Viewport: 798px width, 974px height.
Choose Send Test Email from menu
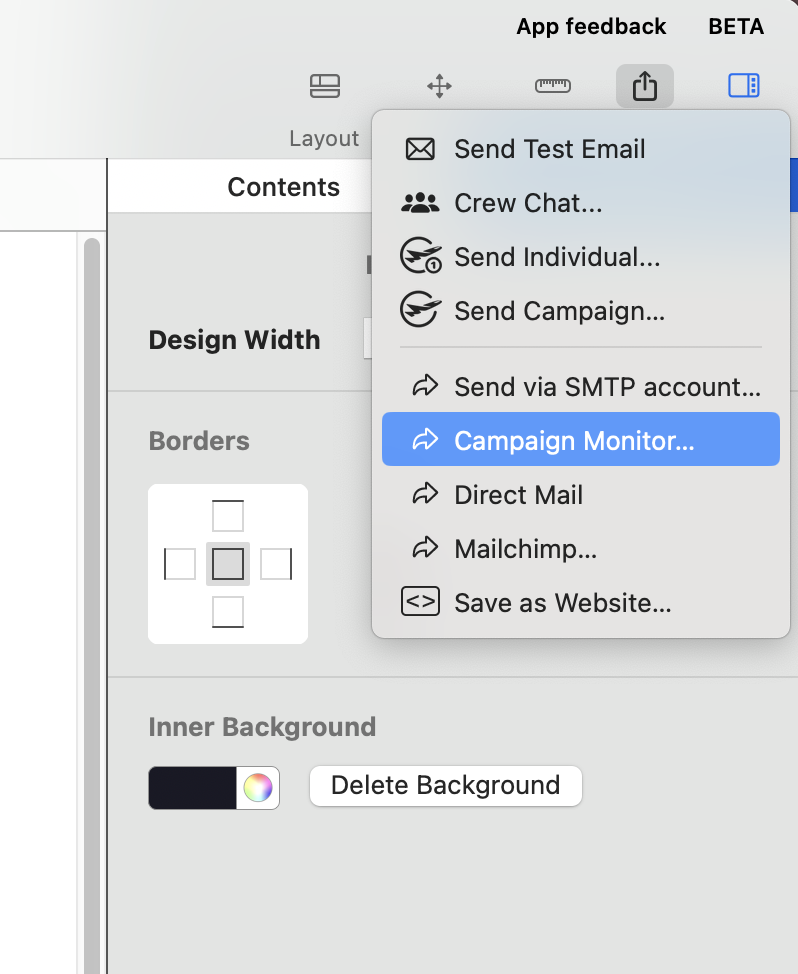[581, 149]
